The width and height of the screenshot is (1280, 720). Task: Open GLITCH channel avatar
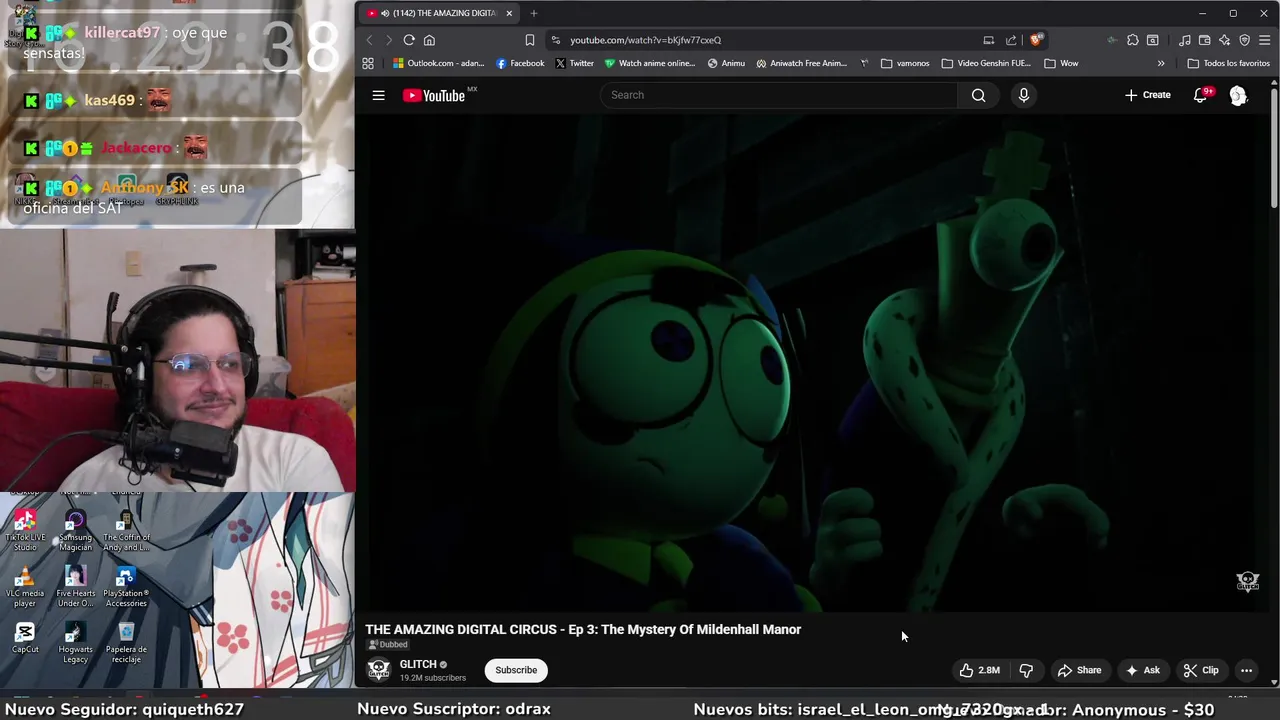pos(378,670)
